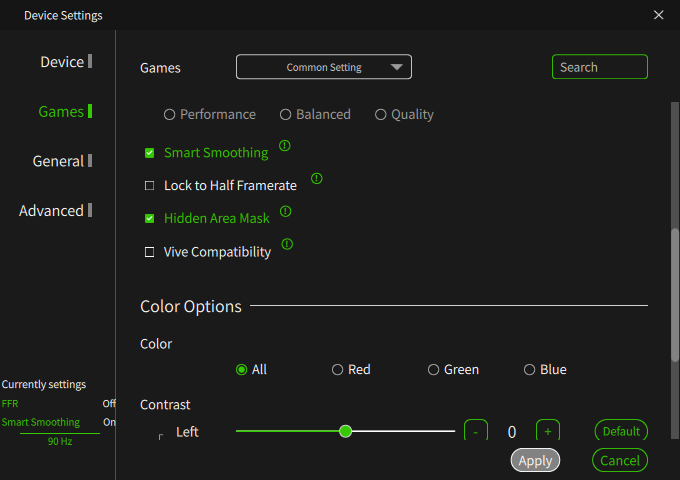Go to the General tab
680x480 pixels.
coord(58,161)
